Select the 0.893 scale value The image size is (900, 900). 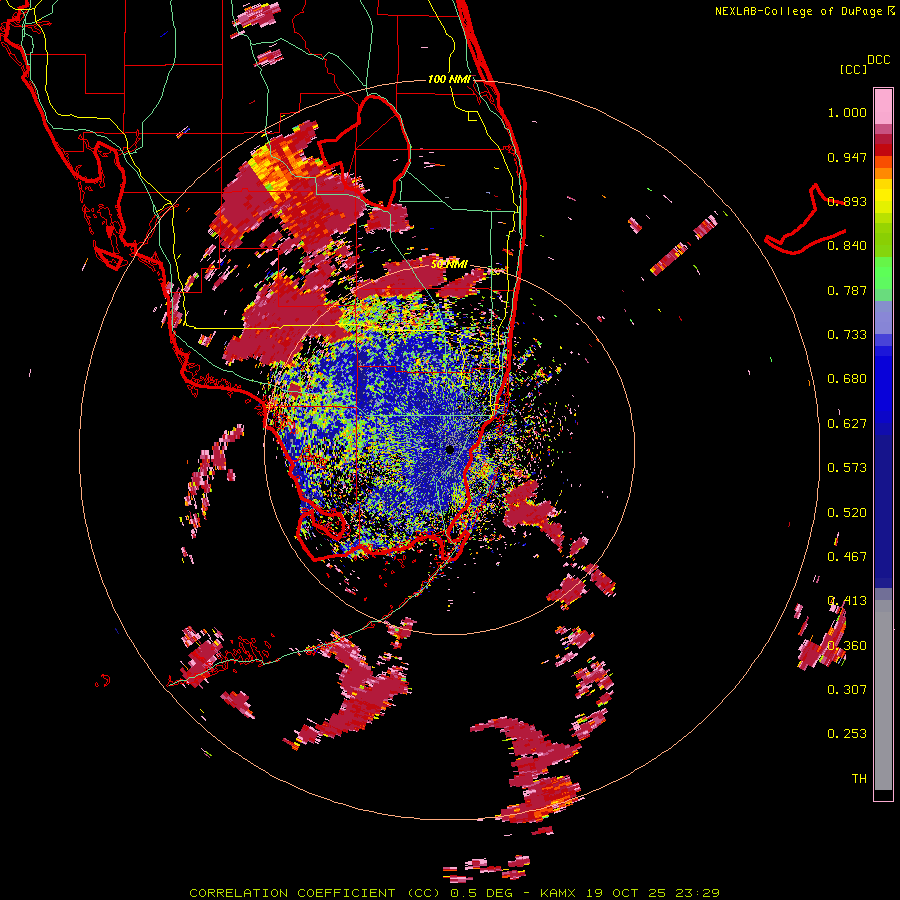pos(847,201)
